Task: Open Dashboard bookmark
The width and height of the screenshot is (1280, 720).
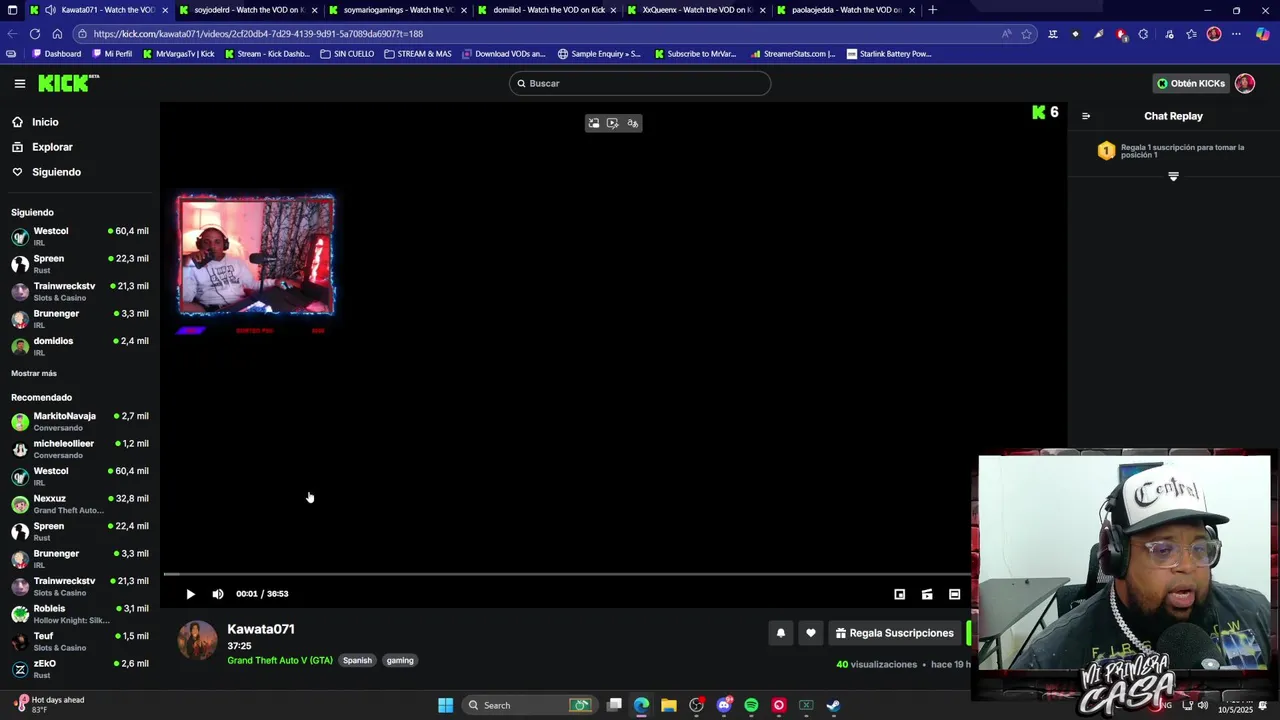Action: click(x=57, y=54)
